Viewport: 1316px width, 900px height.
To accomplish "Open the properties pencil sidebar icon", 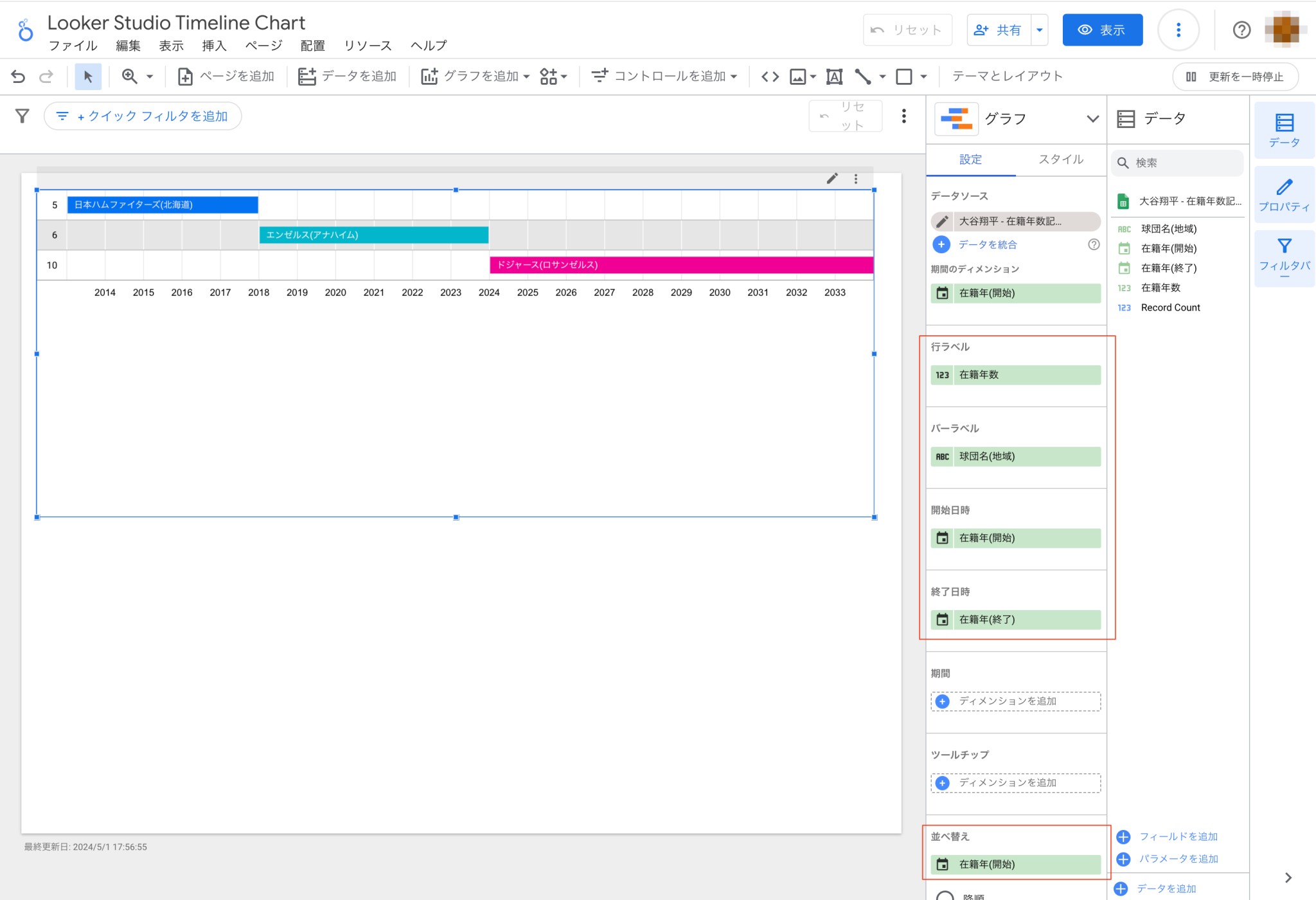I will (x=1285, y=195).
